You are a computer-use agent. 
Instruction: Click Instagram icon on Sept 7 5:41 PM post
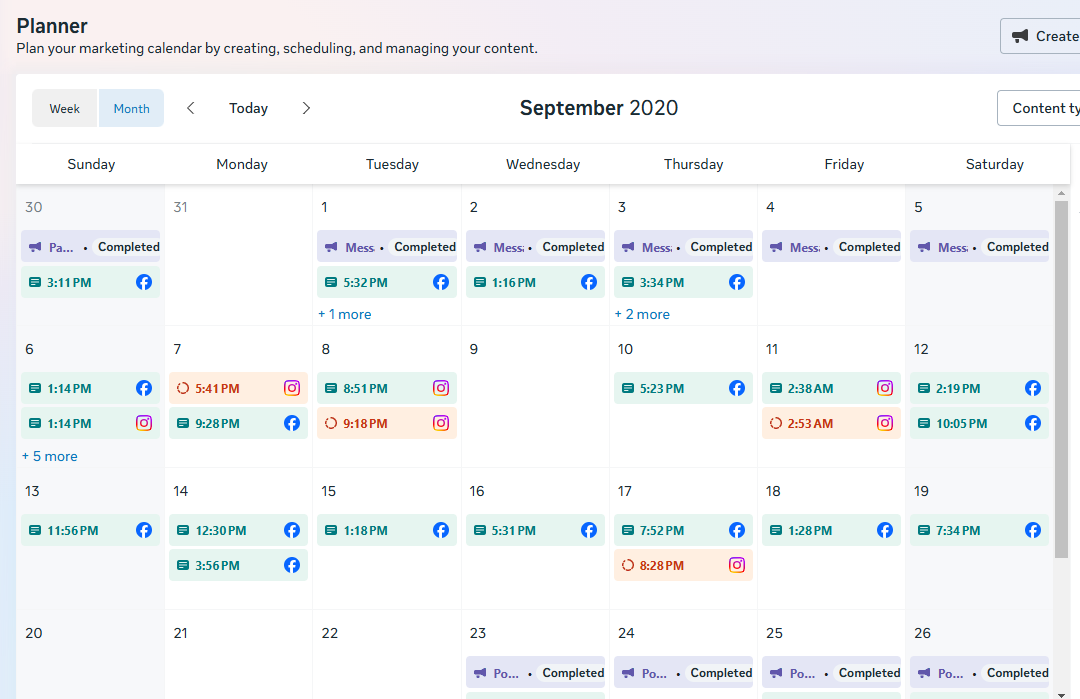point(292,388)
